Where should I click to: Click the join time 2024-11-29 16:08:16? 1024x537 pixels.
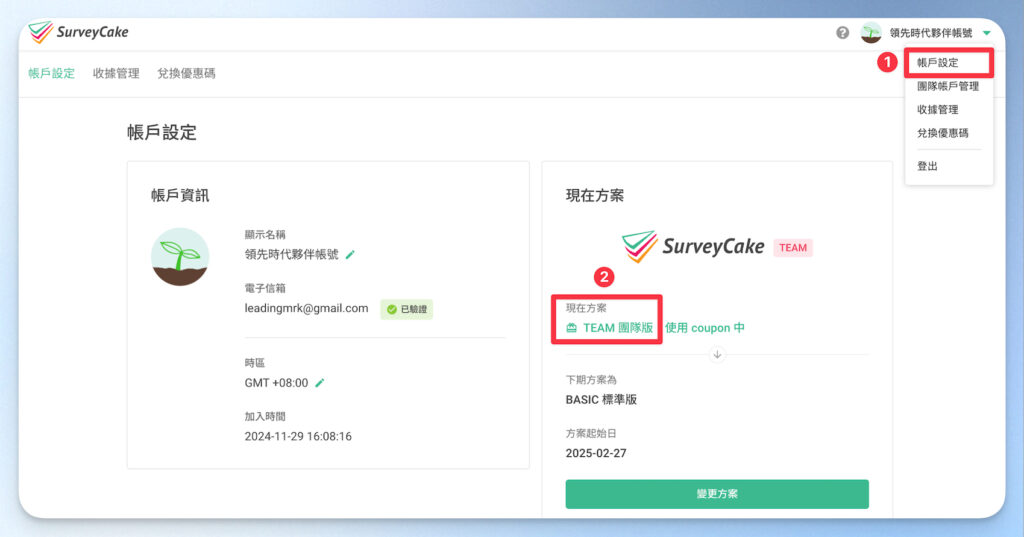point(298,436)
